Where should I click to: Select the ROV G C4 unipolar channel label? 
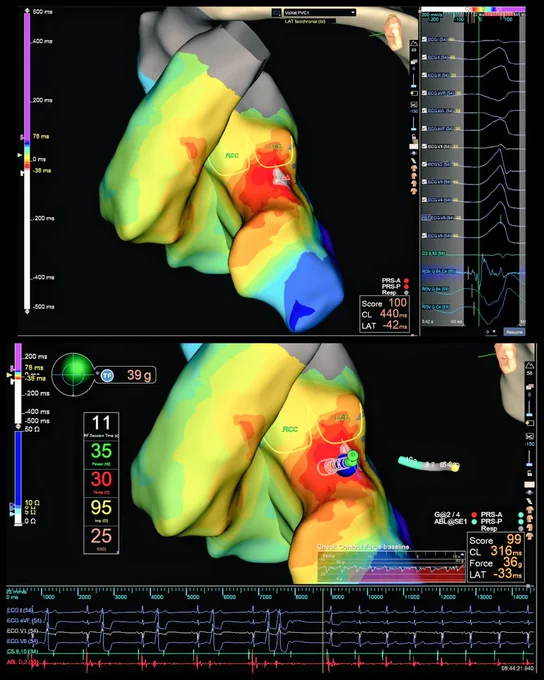pos(436,307)
